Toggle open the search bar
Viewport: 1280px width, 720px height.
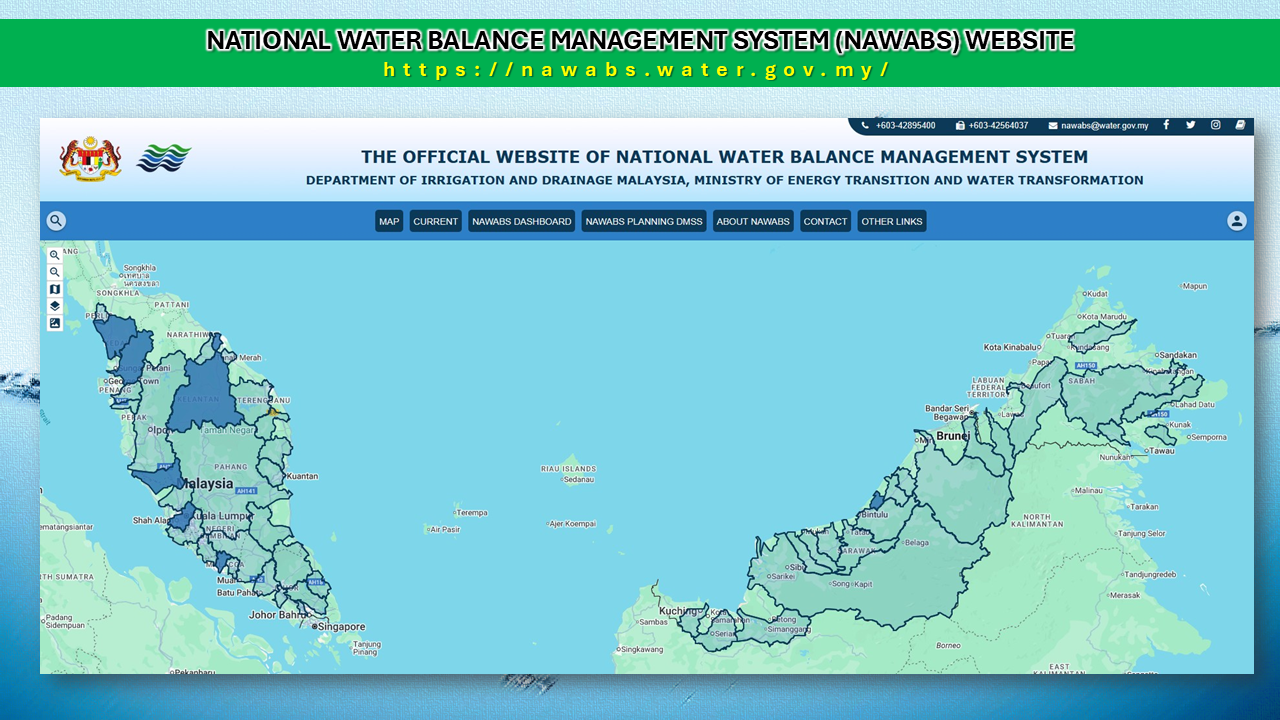point(56,220)
